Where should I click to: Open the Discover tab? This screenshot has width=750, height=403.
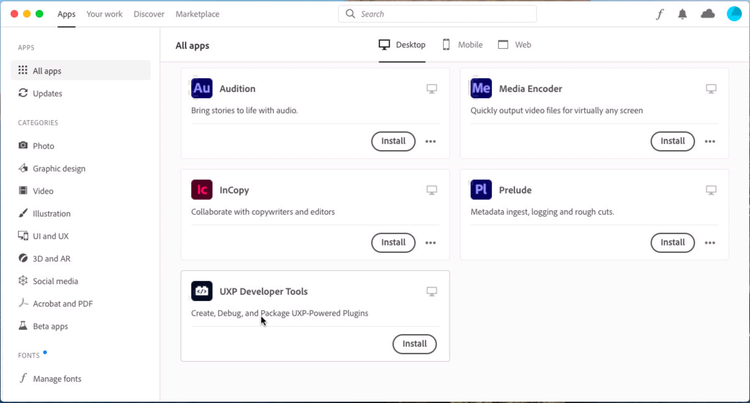point(149,14)
